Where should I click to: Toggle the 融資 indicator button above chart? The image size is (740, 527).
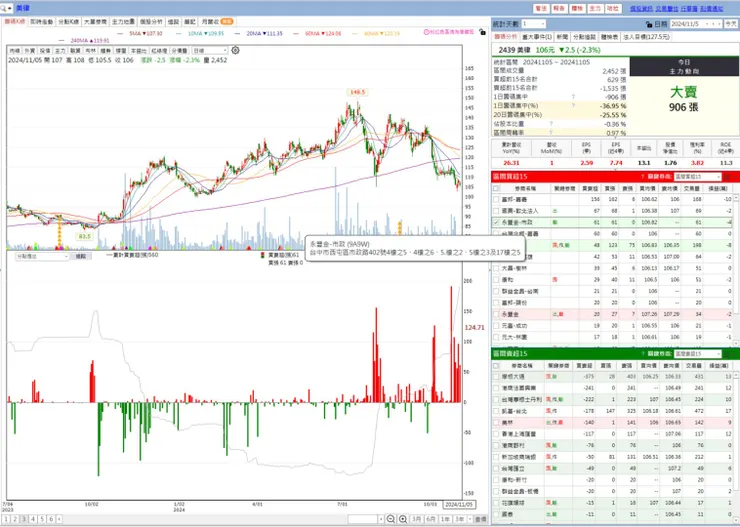click(75, 50)
